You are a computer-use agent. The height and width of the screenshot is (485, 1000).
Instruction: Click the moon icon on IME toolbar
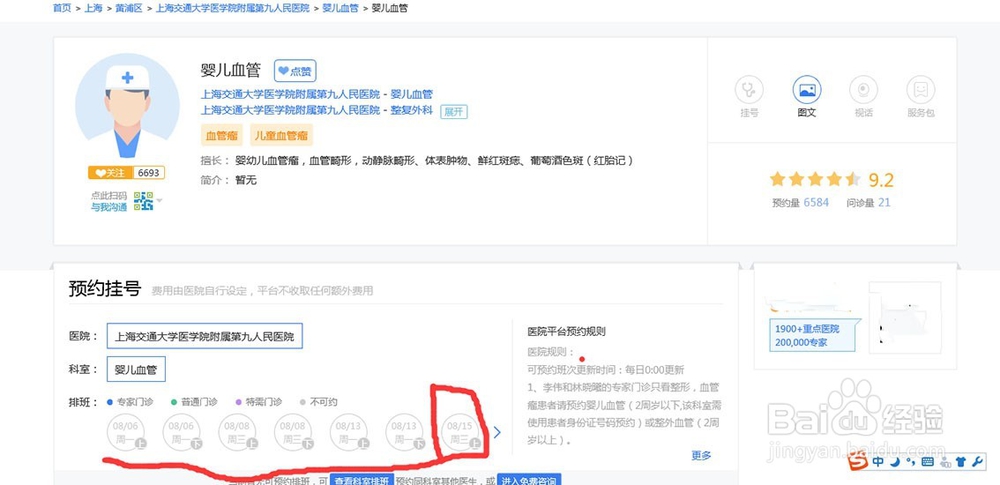coord(895,461)
